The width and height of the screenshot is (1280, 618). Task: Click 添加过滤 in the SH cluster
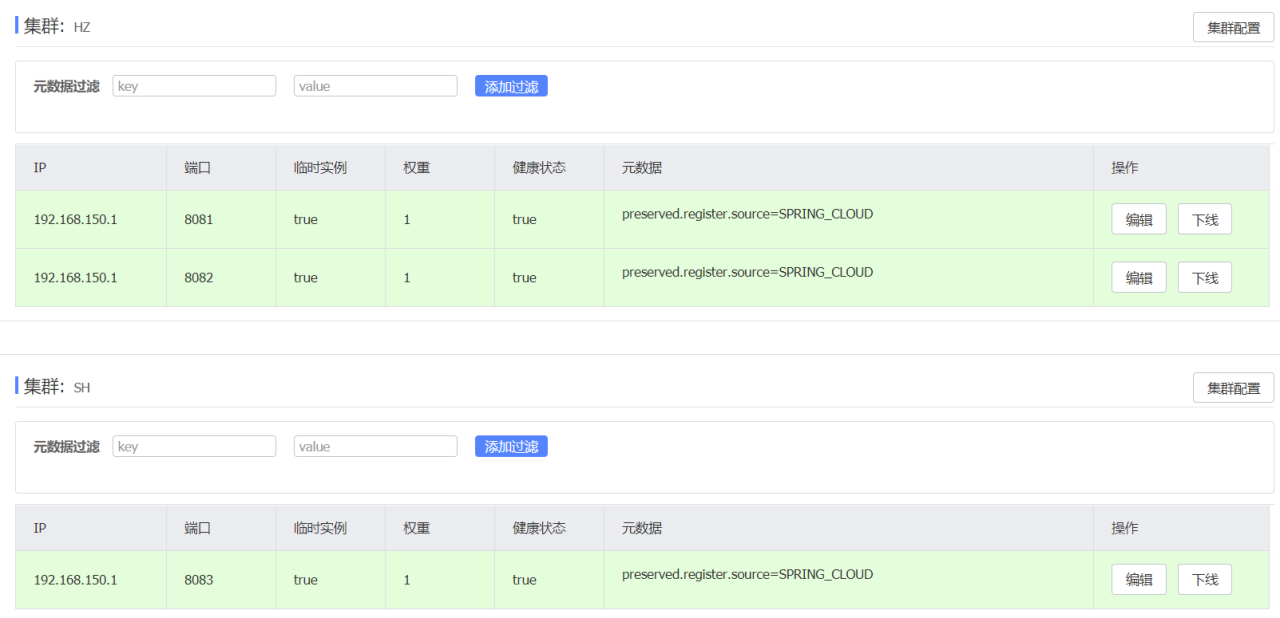pos(511,446)
